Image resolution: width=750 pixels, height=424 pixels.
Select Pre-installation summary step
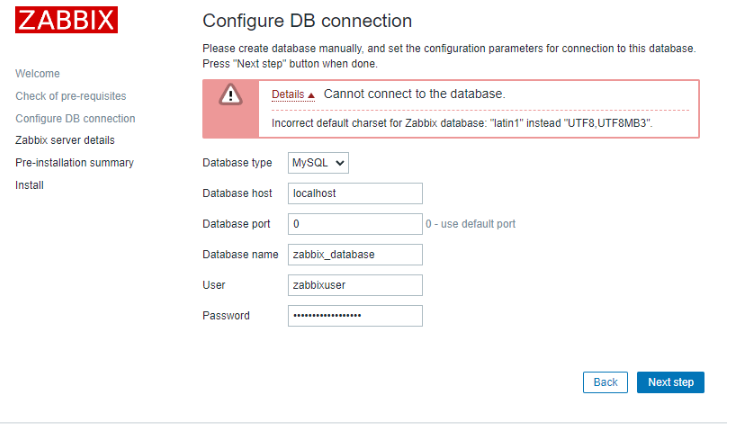pos(74,162)
